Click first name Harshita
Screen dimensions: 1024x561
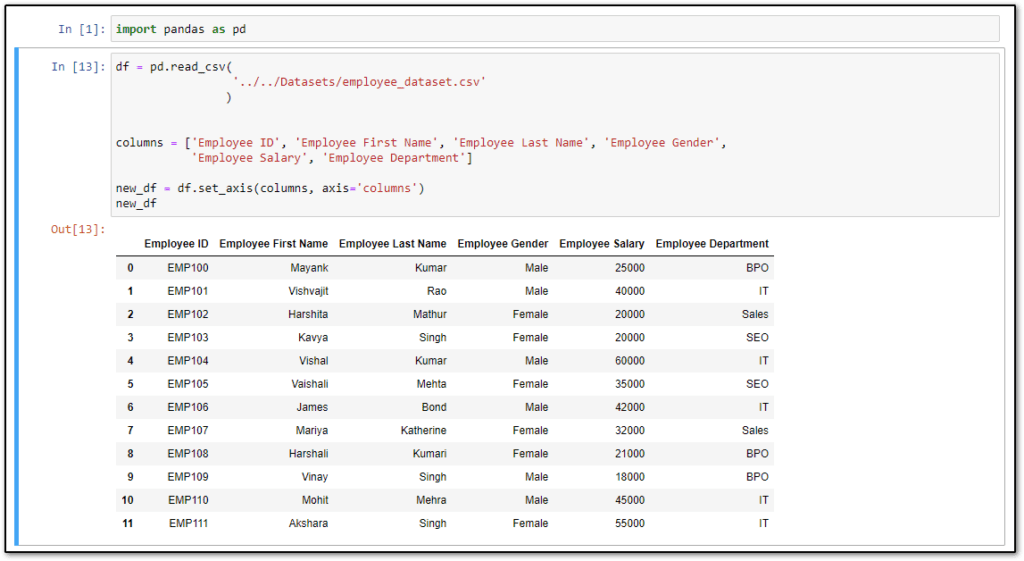(x=308, y=314)
